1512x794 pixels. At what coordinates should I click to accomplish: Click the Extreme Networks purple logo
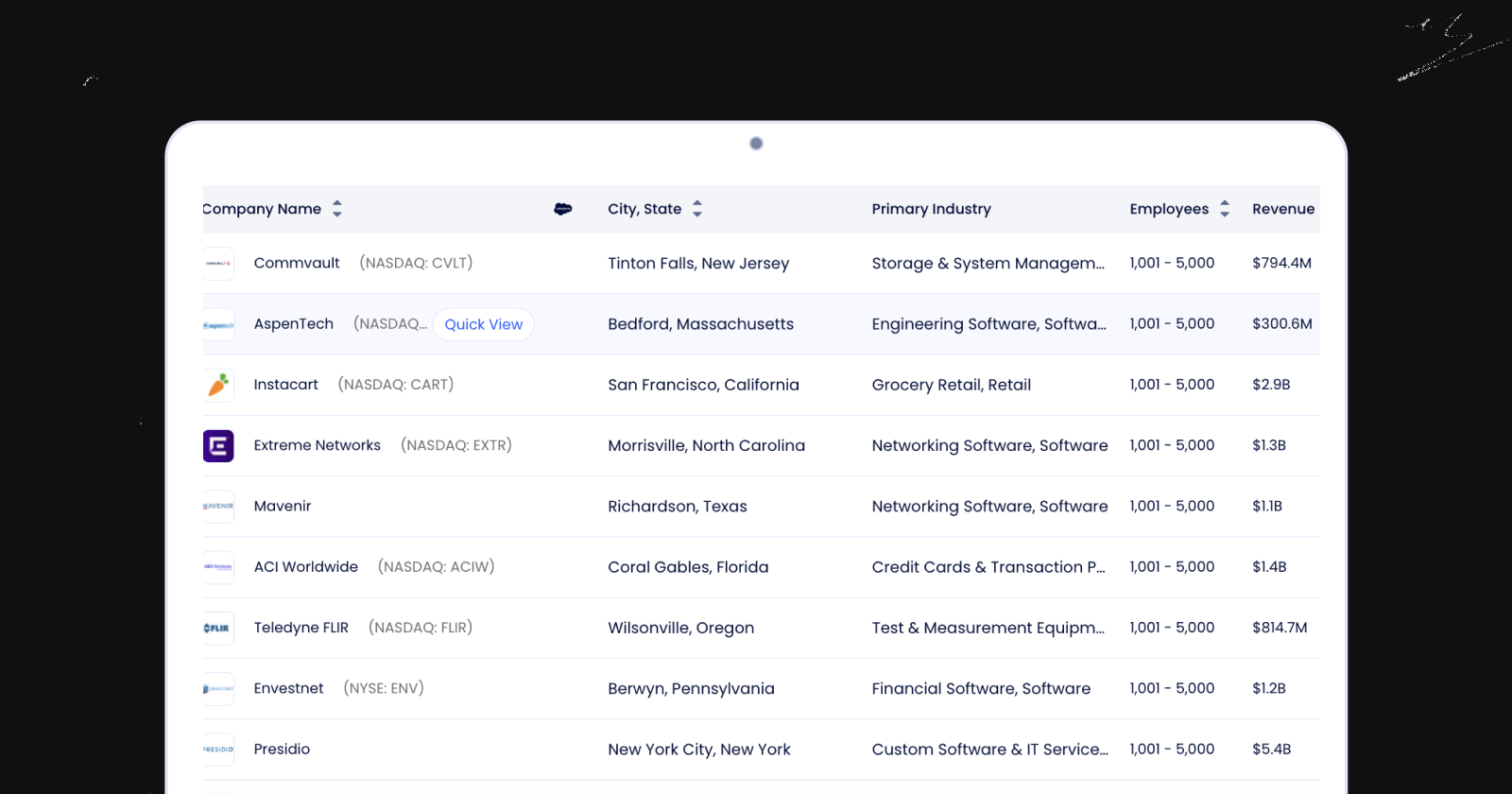pyautogui.click(x=218, y=445)
